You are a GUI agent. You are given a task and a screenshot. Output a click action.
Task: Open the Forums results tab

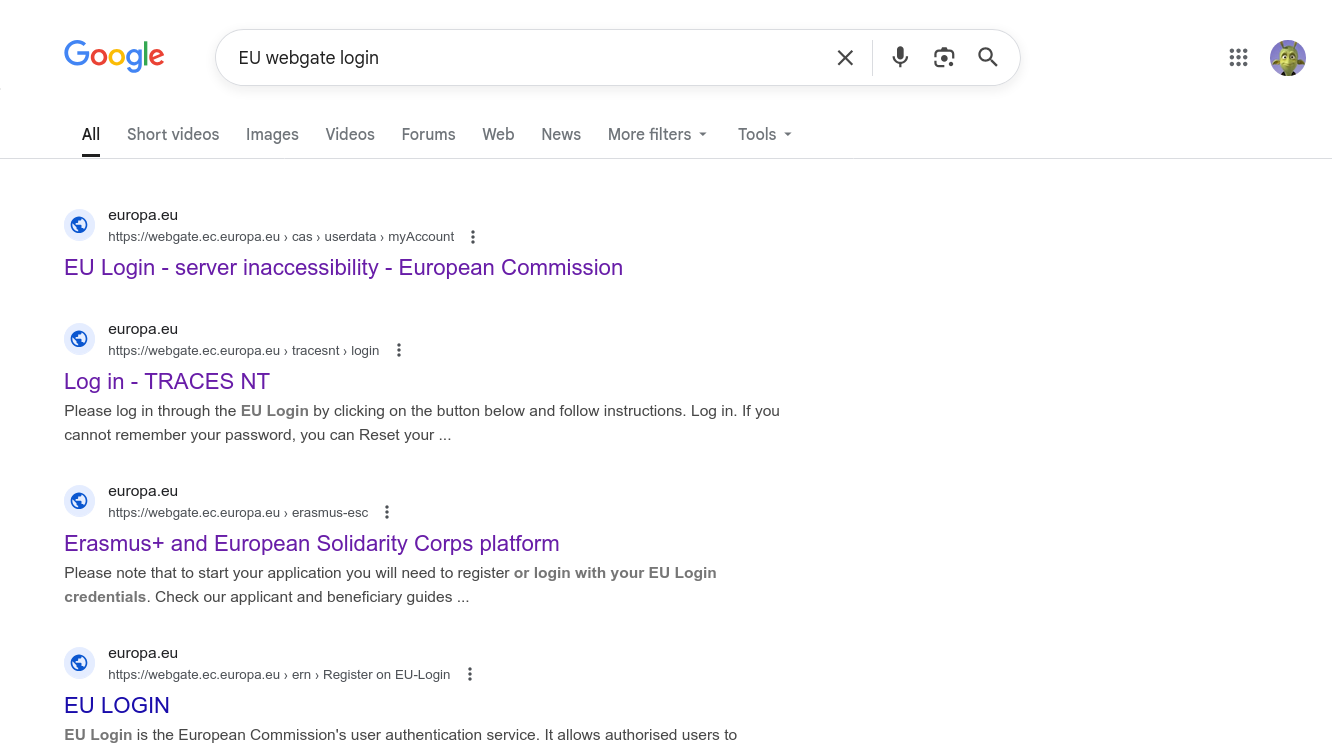click(x=428, y=134)
